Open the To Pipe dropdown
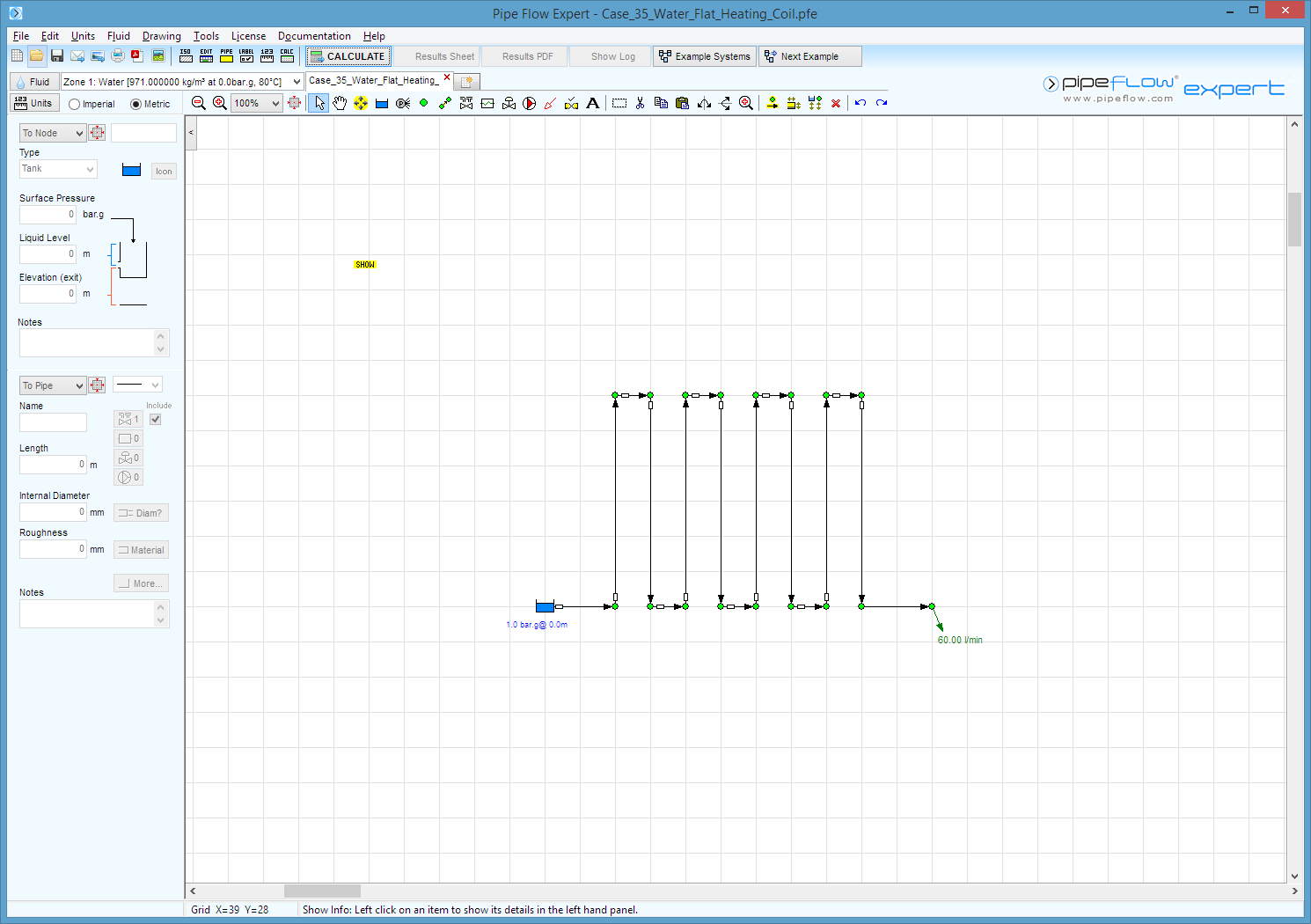Viewport: 1311px width, 924px height. pos(53,385)
